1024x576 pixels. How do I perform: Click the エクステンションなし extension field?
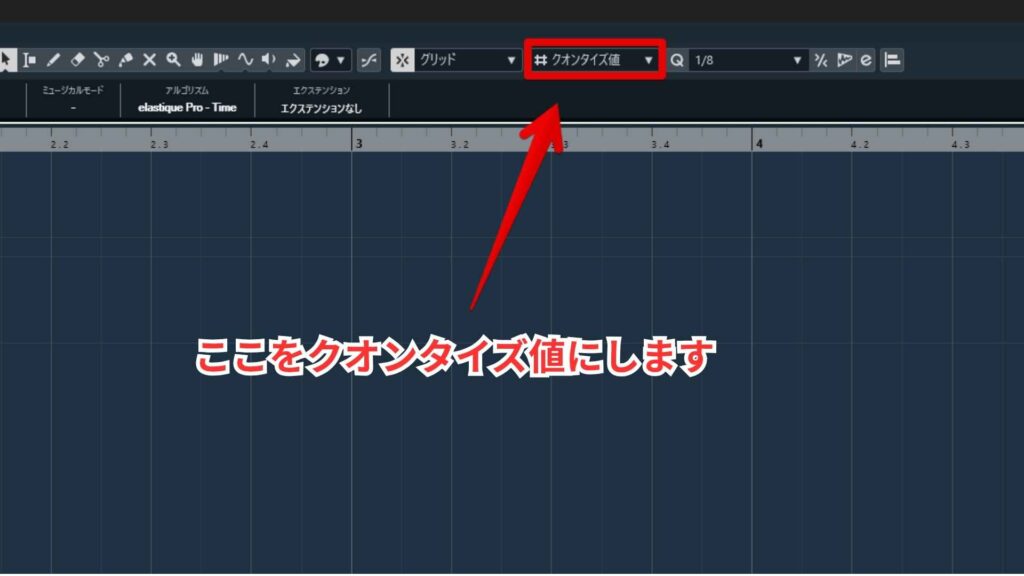(321, 107)
